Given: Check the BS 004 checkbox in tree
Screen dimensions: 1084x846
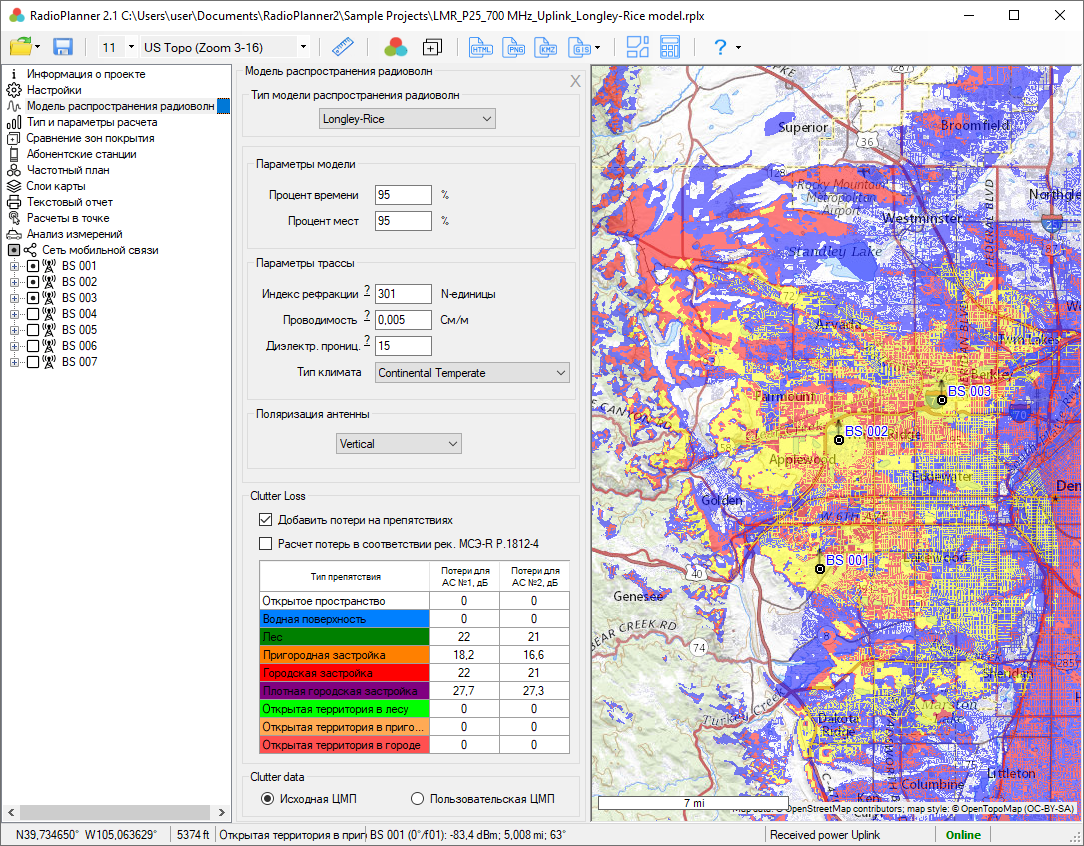Looking at the screenshot, I should tap(33, 314).
